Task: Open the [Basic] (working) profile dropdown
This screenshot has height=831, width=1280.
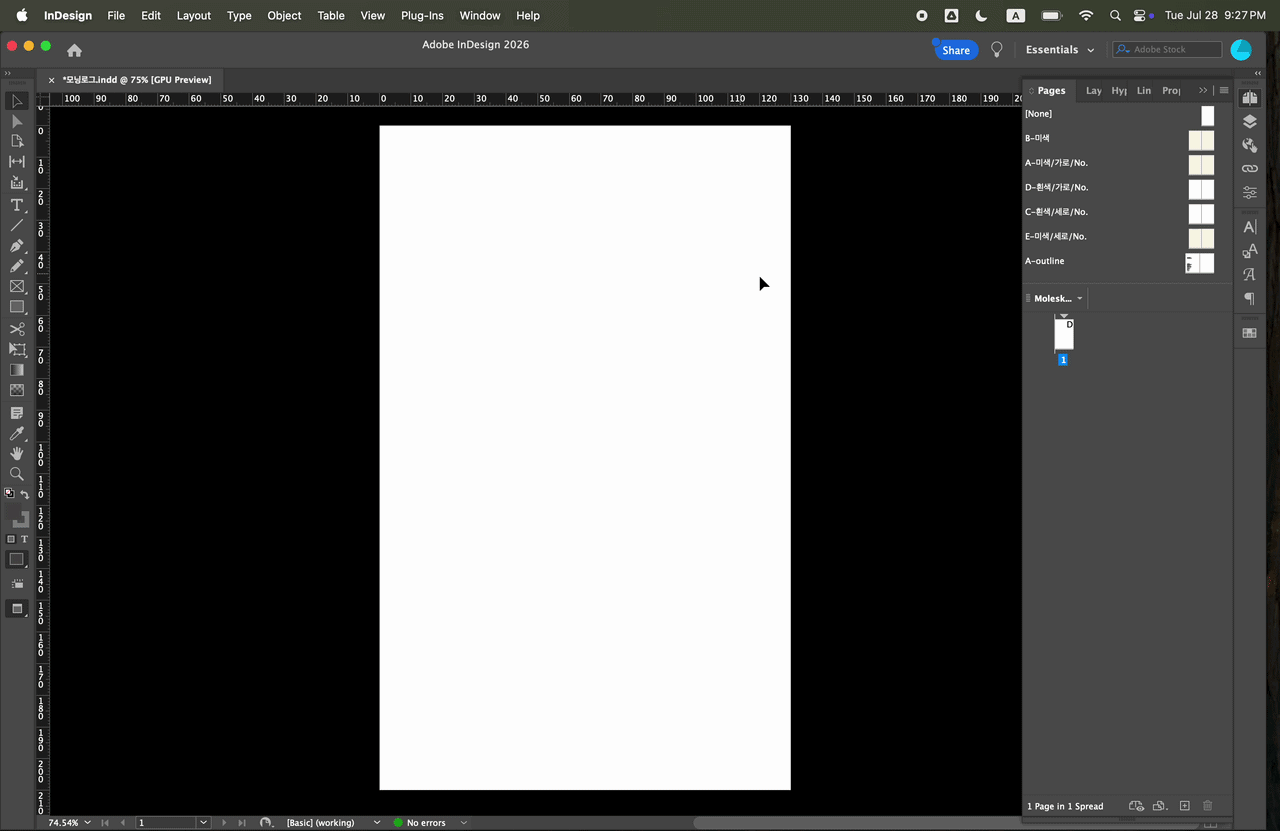Action: (376, 822)
